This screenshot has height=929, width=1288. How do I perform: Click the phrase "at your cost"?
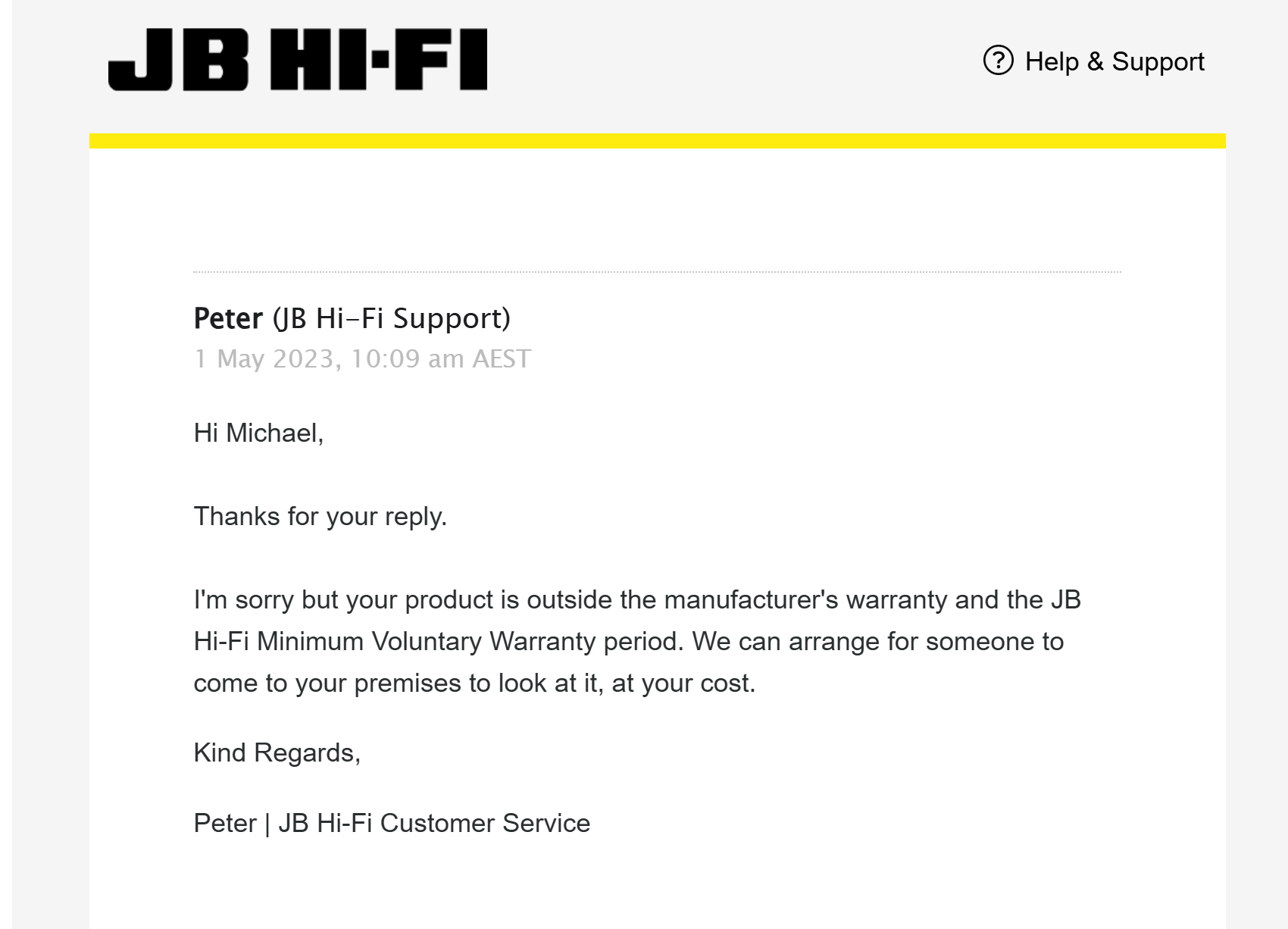680,683
